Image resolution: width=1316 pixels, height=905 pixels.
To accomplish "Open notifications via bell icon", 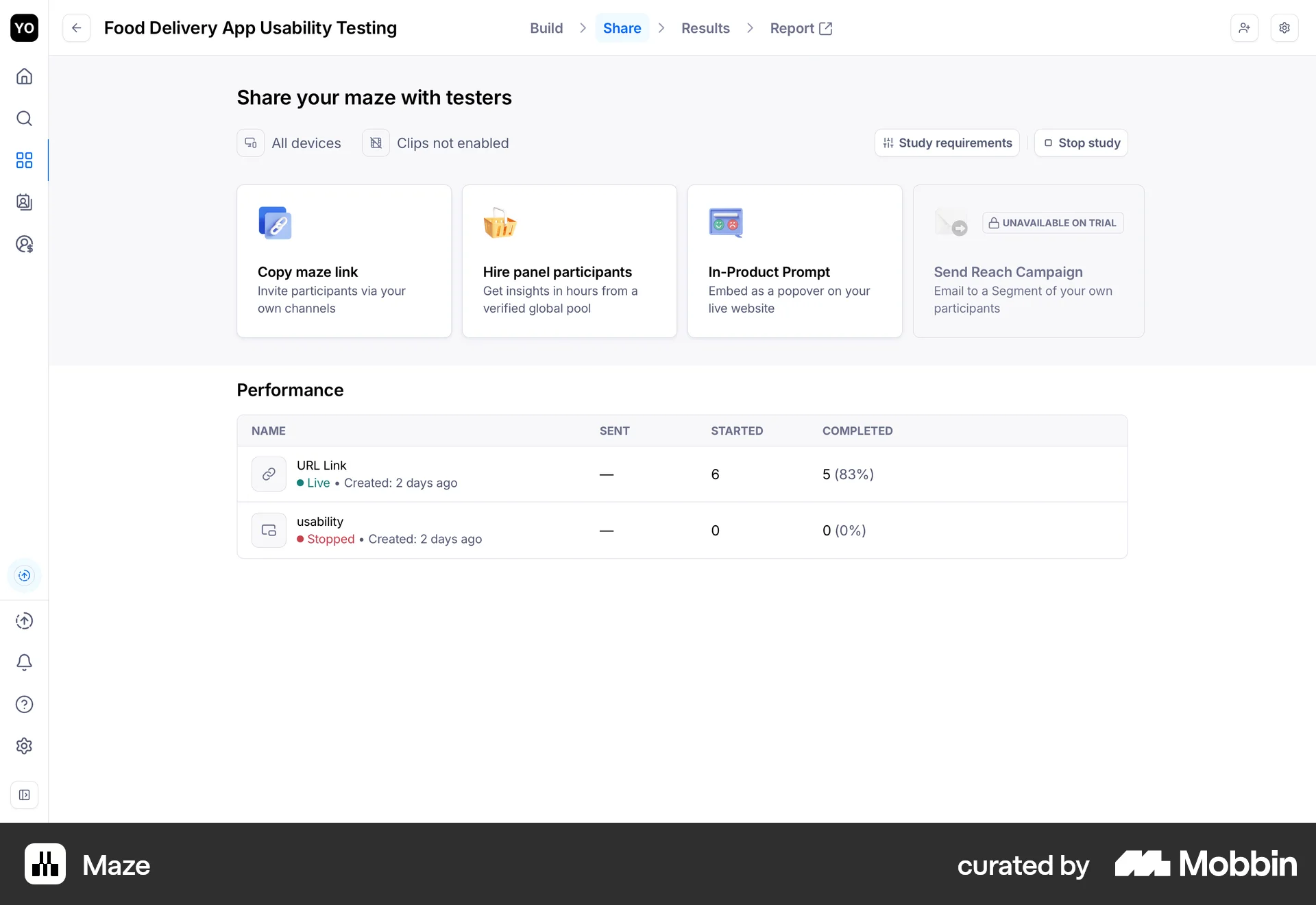I will [24, 662].
